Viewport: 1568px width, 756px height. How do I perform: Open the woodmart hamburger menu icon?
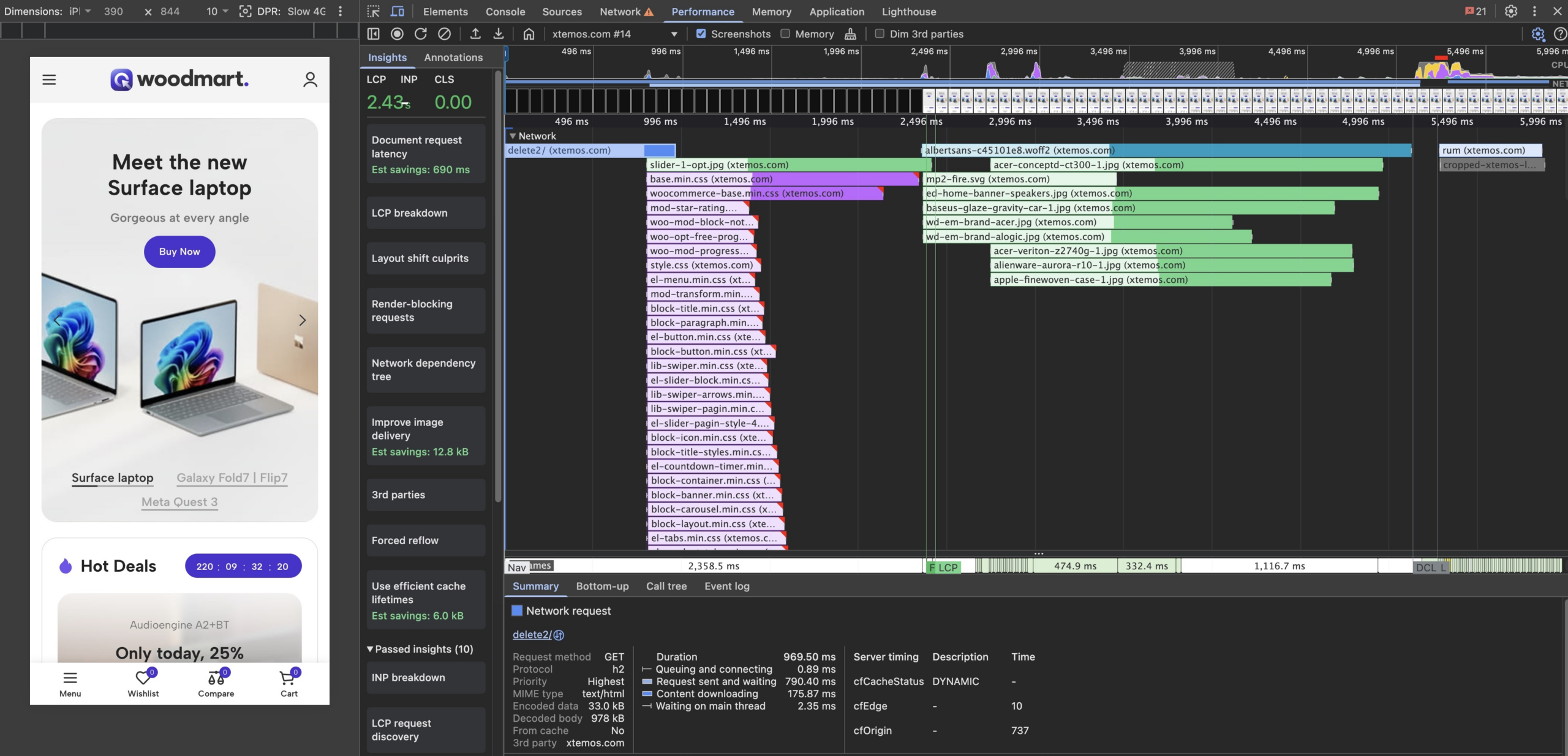(x=49, y=80)
